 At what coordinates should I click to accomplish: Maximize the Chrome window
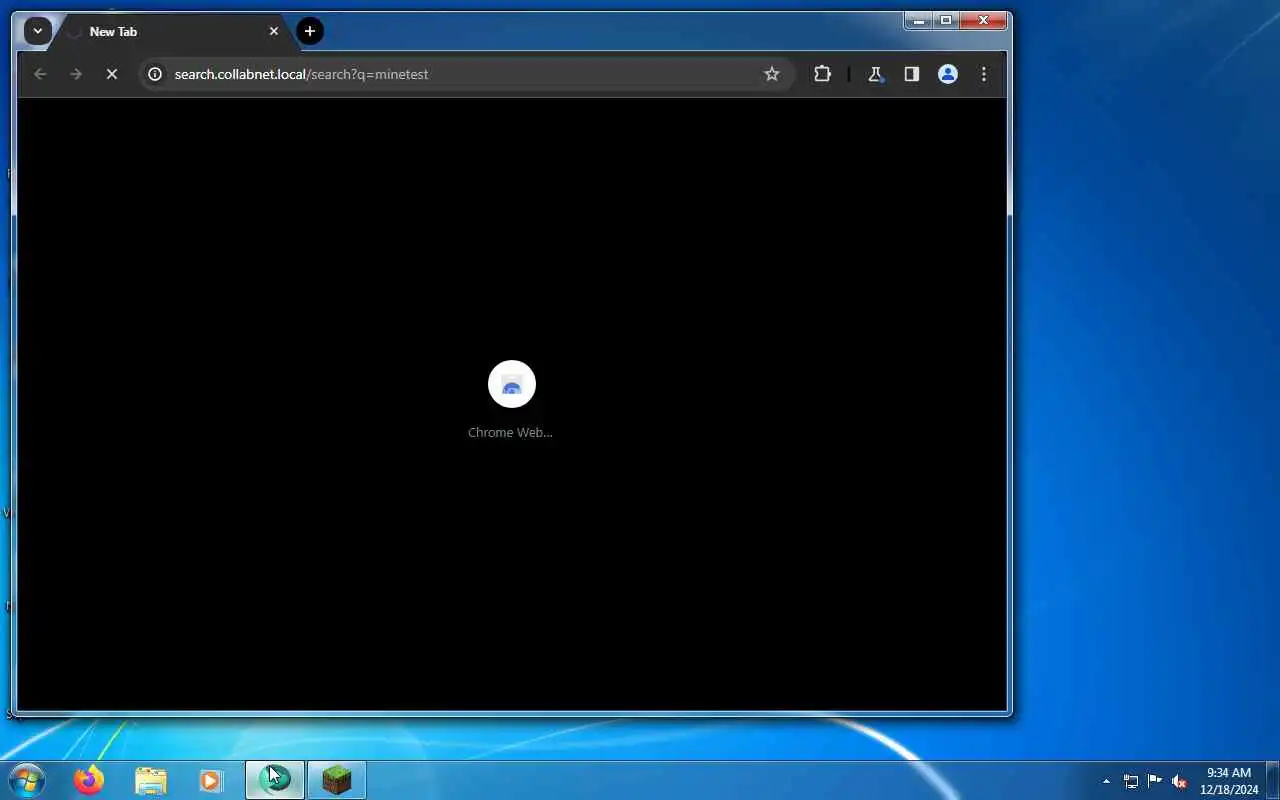[946, 20]
